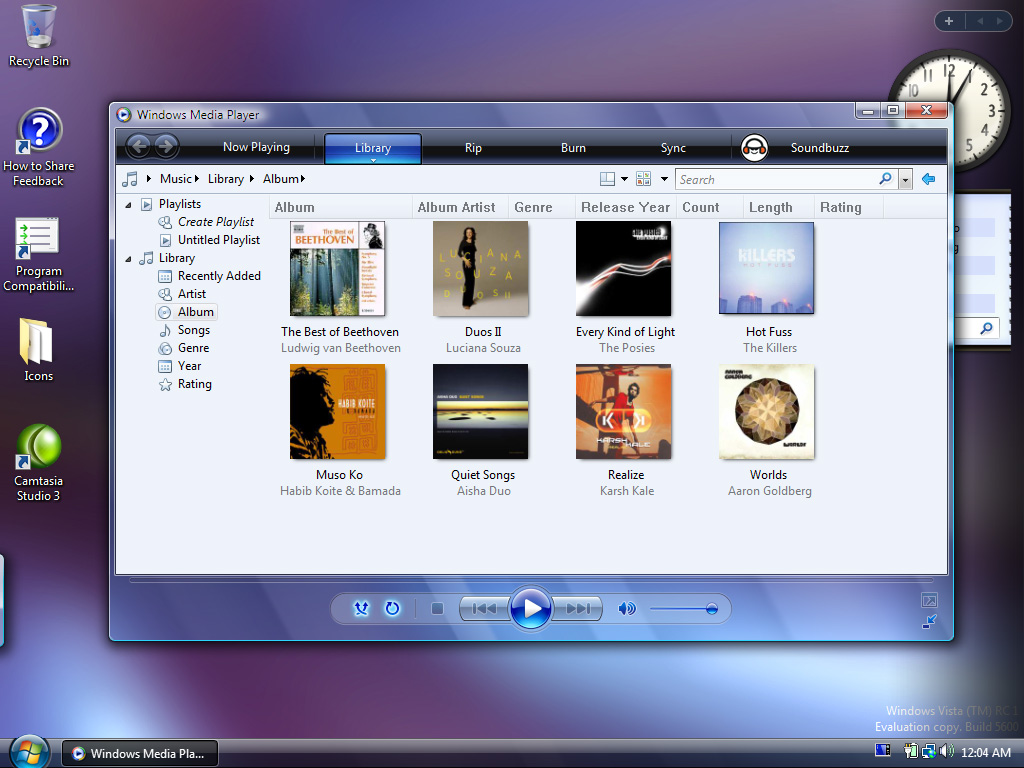Enable repeat playback
1024x768 pixels.
[391, 607]
